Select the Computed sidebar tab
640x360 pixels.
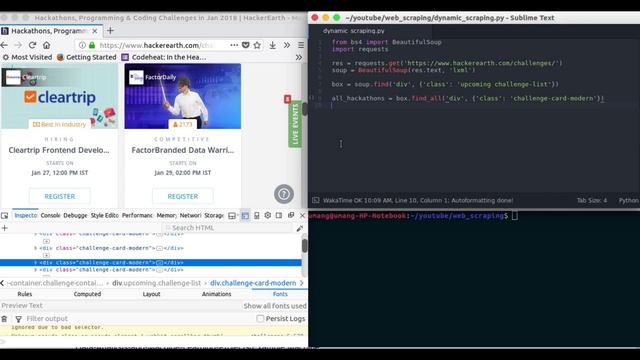[87, 294]
